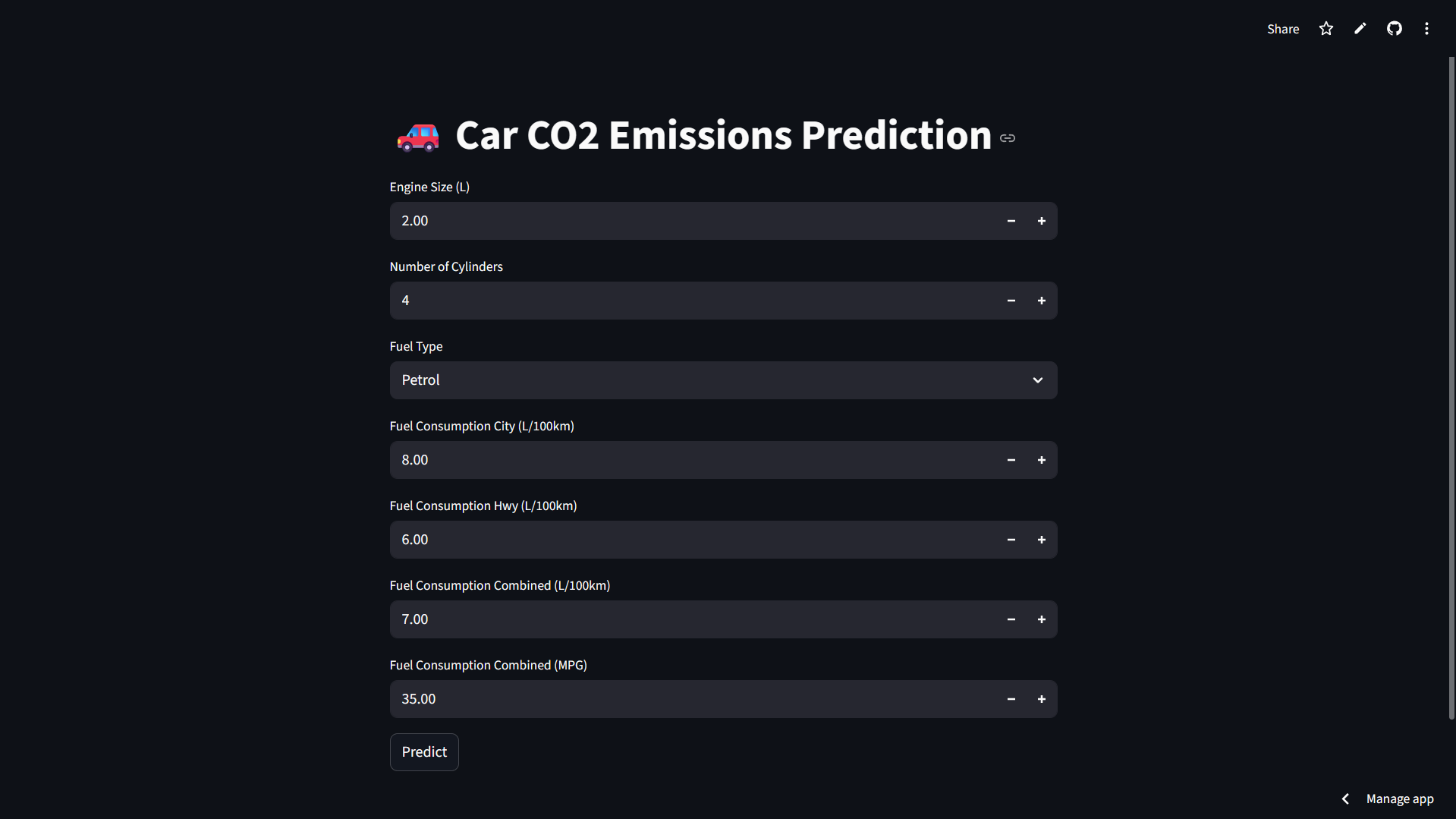
Task: Open the three-dot main menu
Action: pyautogui.click(x=1426, y=29)
